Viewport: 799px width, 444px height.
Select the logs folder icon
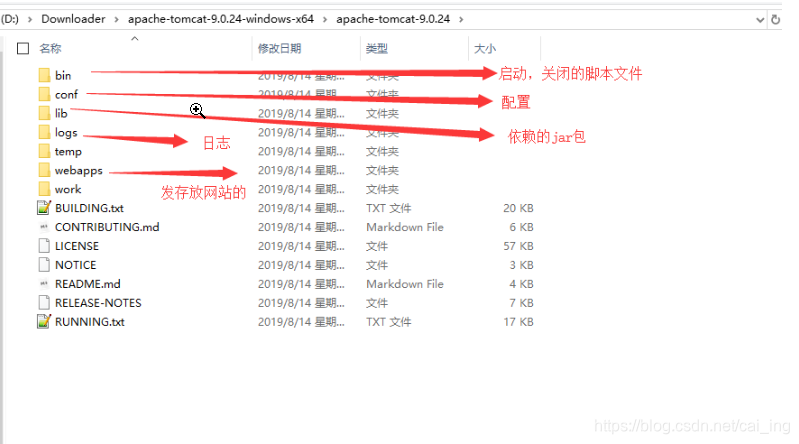pyautogui.click(x=44, y=133)
